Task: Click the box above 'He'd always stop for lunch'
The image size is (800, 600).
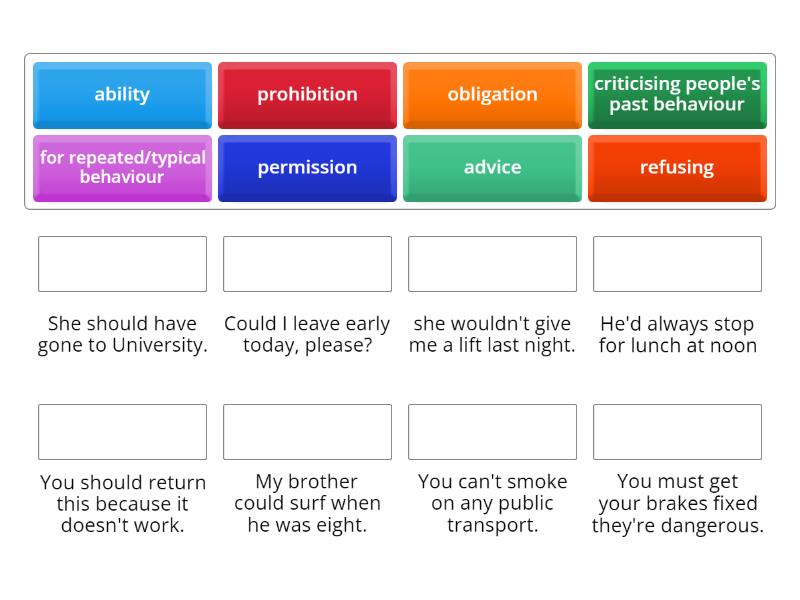Action: [677, 264]
